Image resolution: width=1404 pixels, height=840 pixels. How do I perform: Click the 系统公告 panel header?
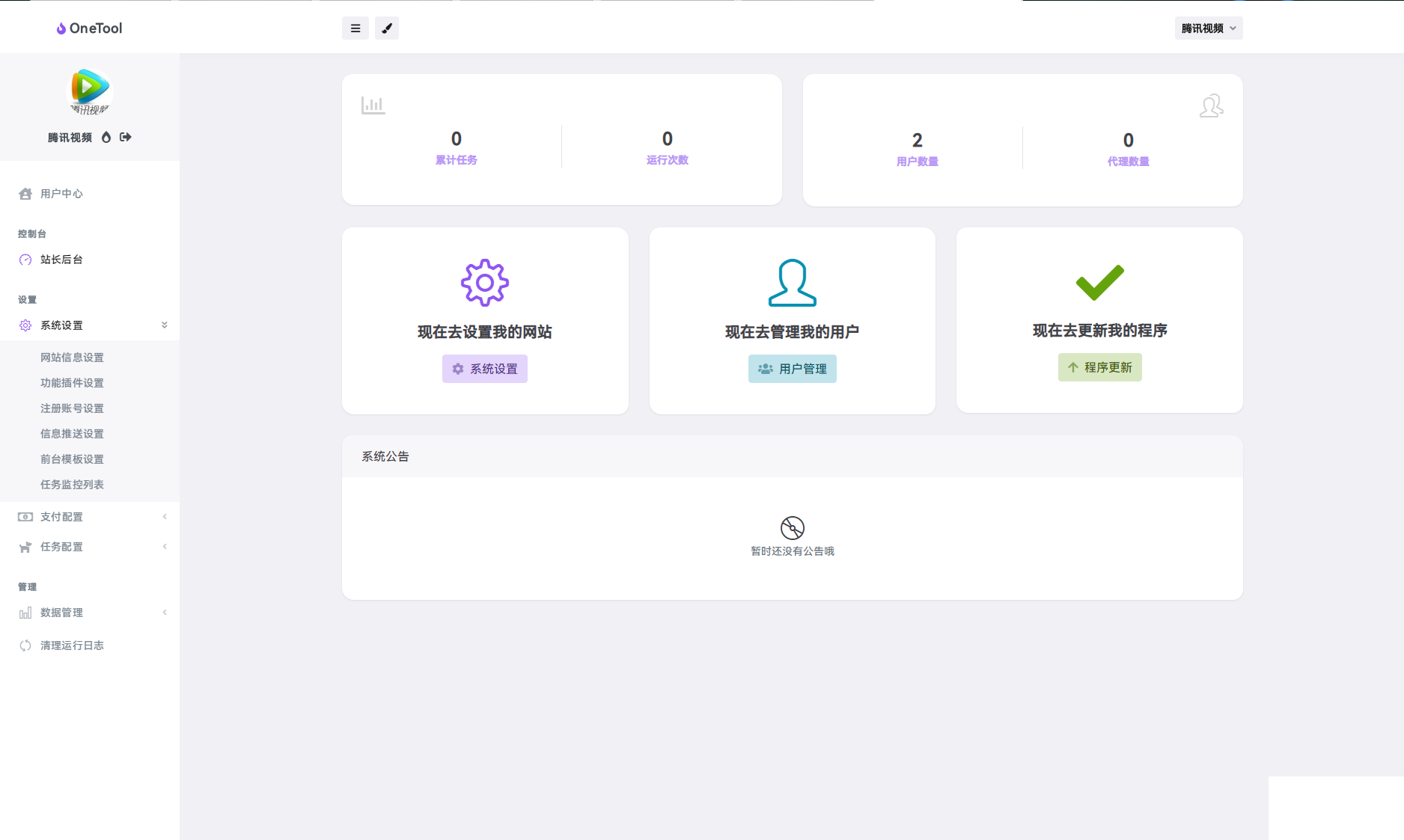(x=793, y=456)
